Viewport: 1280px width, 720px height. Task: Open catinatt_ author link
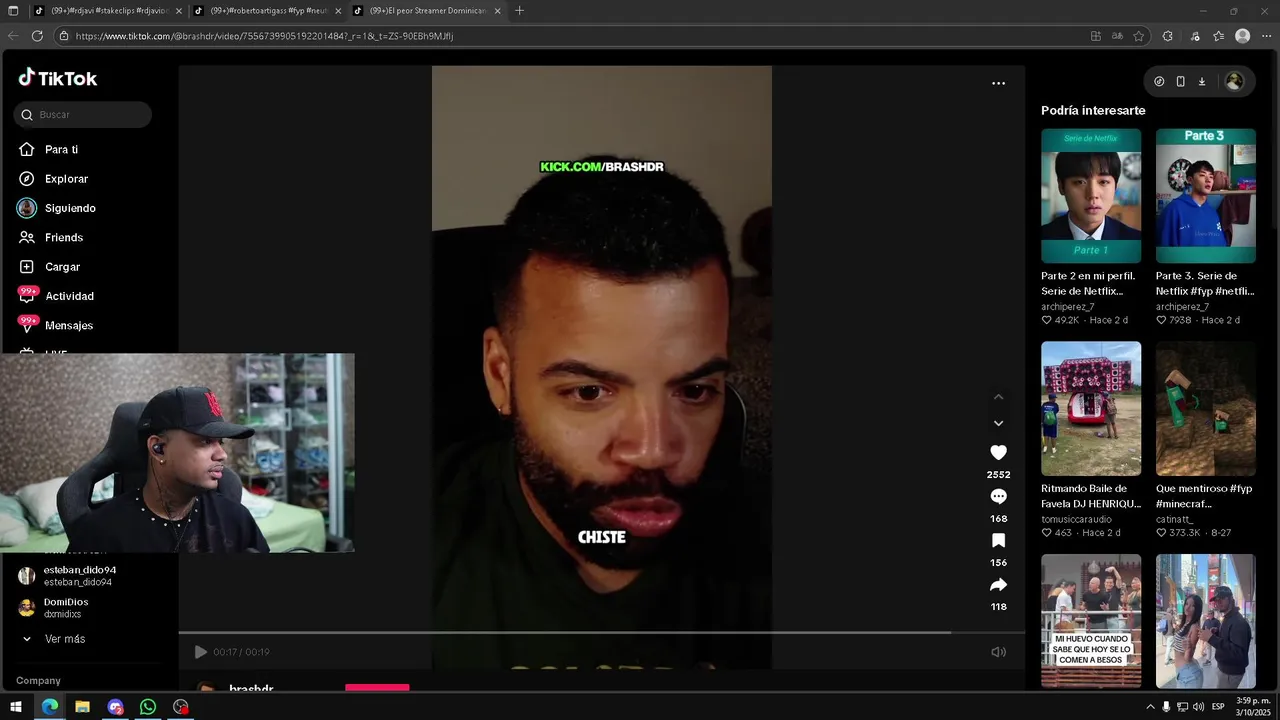[1175, 520]
